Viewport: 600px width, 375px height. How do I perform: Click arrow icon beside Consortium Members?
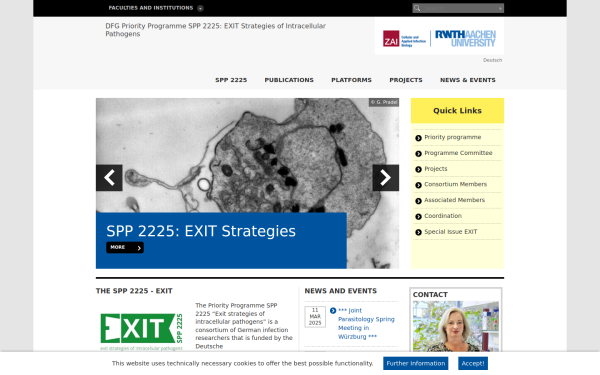coord(418,185)
